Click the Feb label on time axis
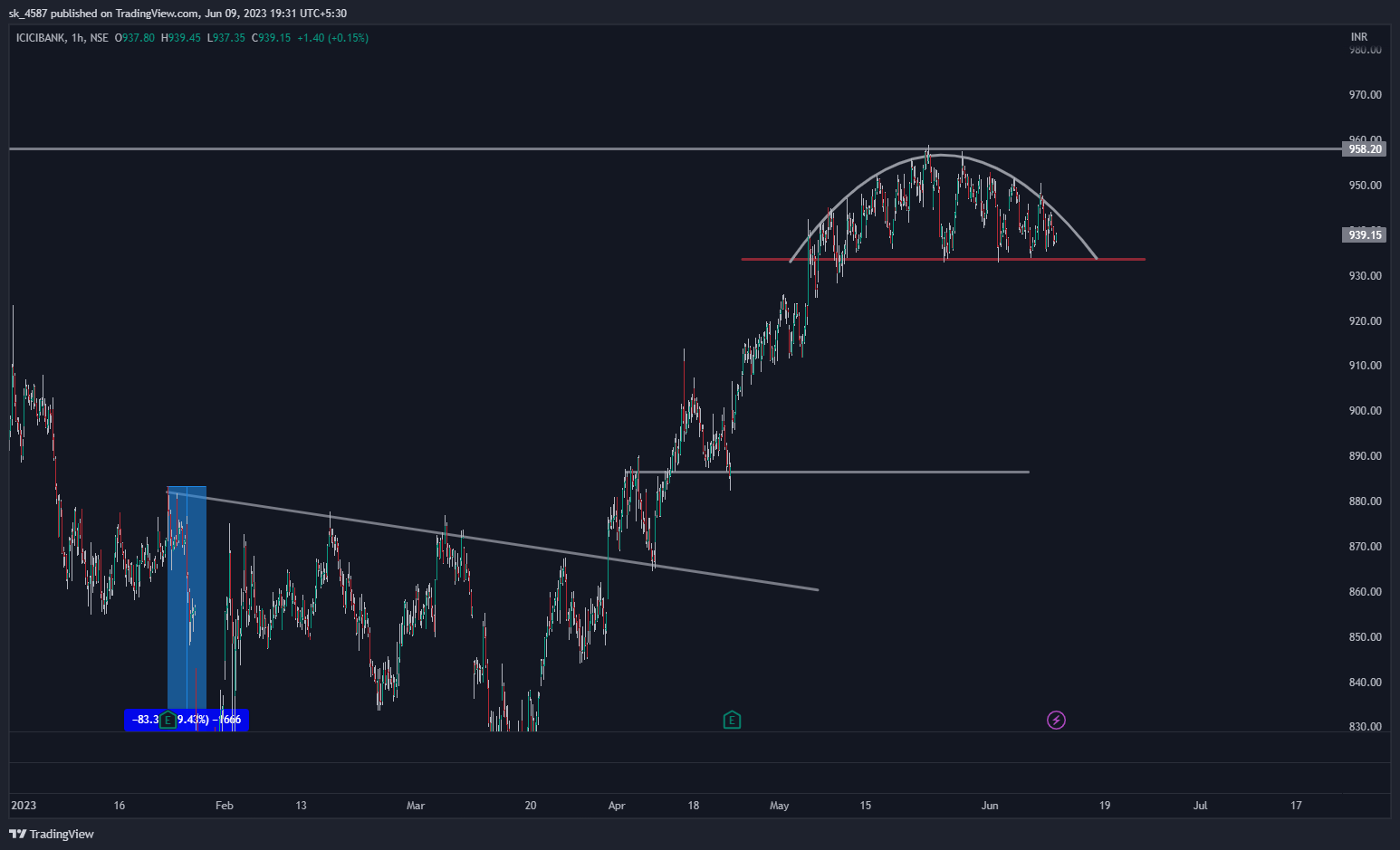 (225, 806)
